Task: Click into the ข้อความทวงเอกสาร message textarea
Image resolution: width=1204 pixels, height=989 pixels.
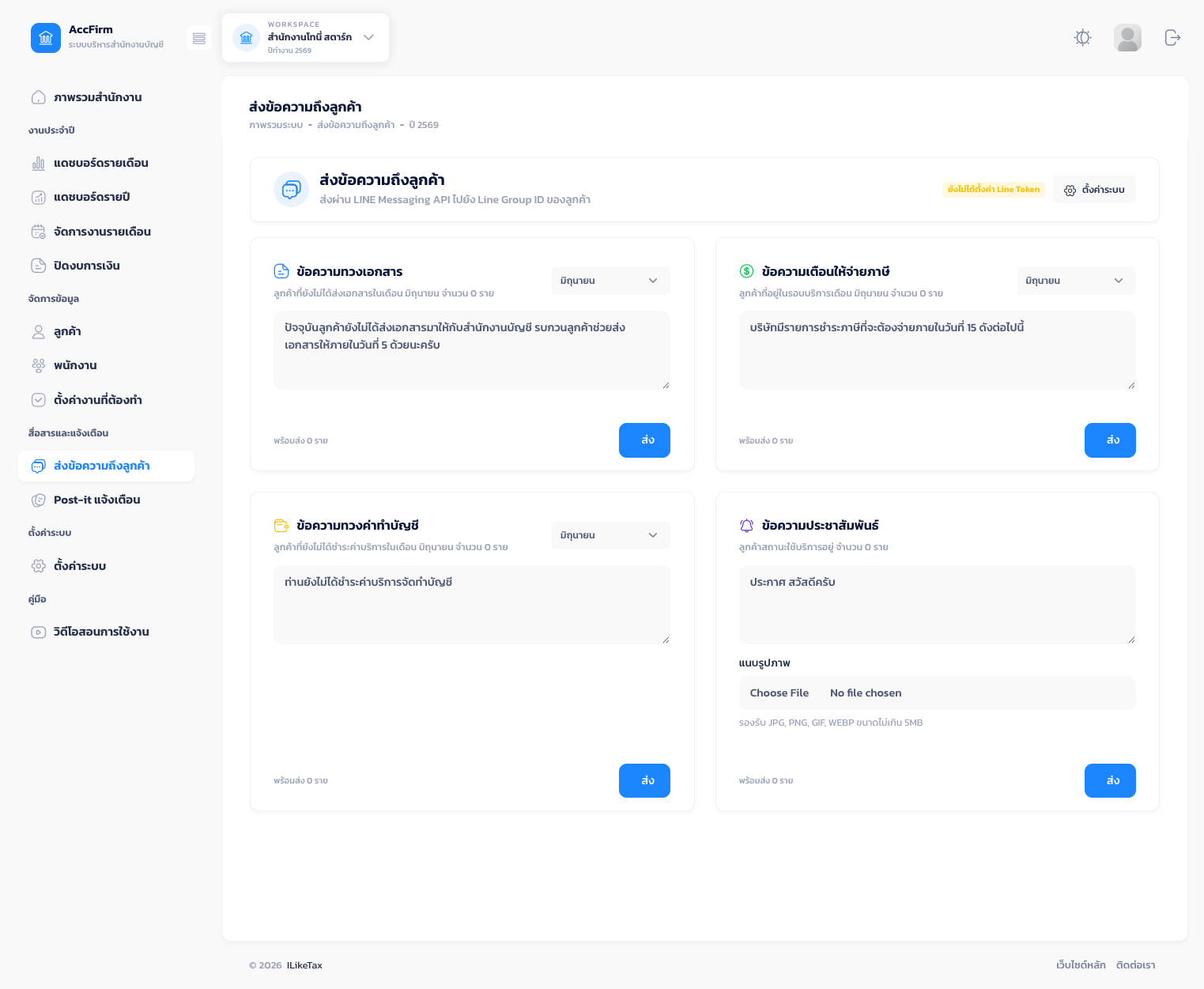Action: (x=472, y=350)
